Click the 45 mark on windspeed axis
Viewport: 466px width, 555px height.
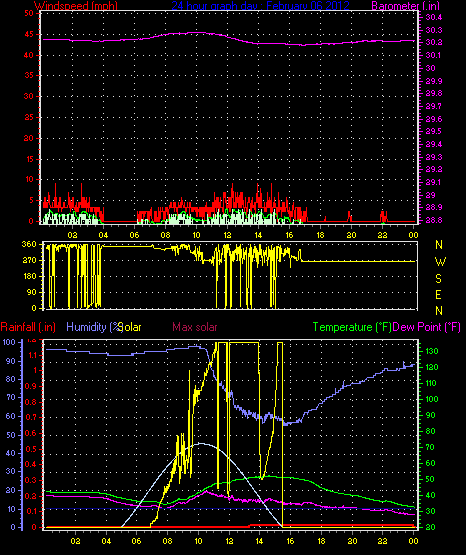(29, 35)
